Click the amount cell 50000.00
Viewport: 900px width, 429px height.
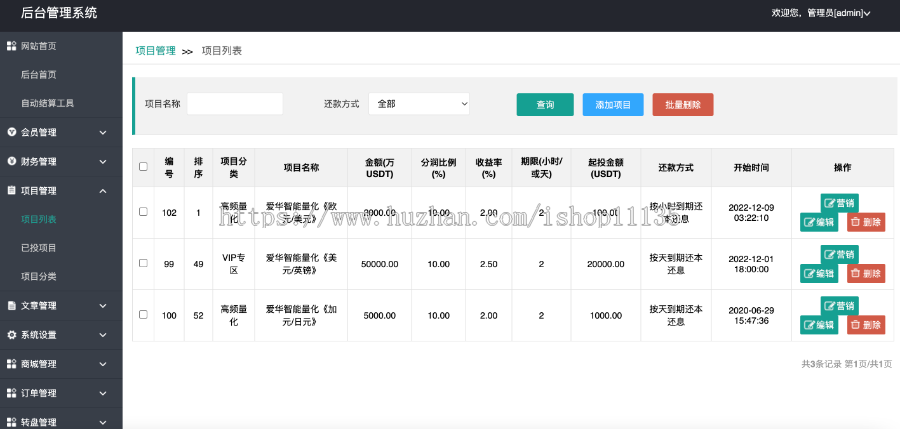[379, 264]
